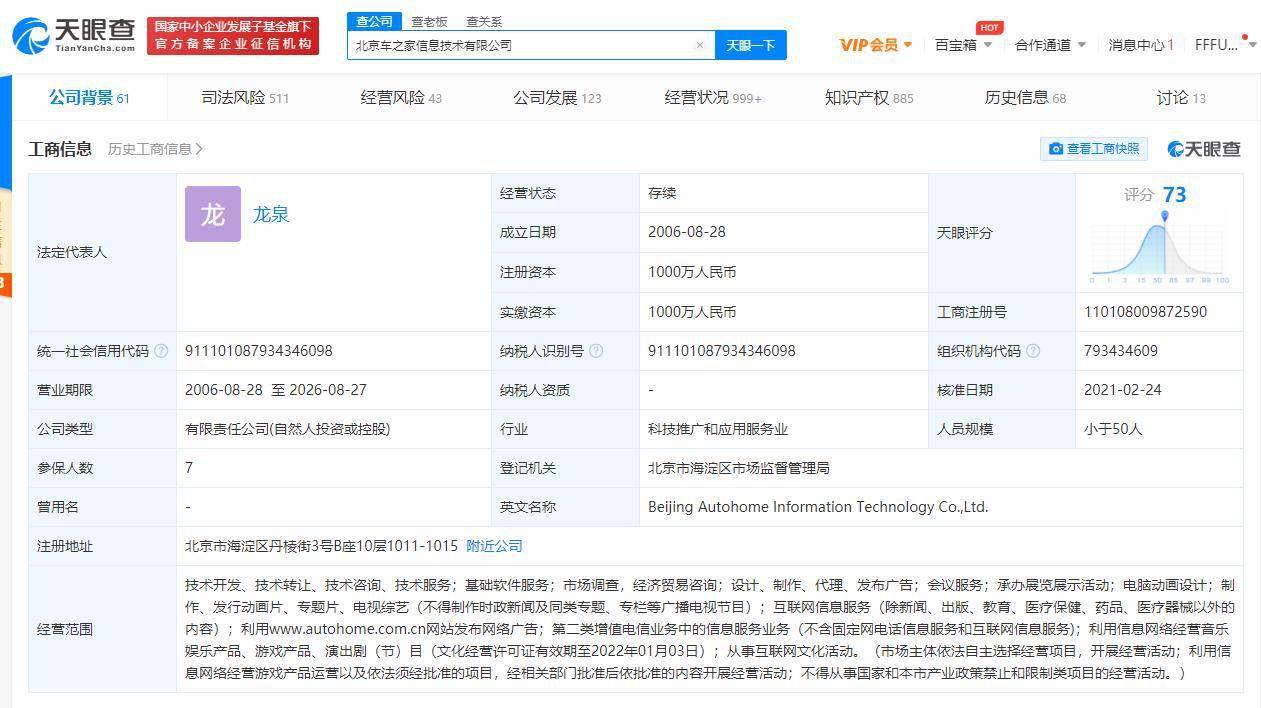Open 历史工商信息 with the chevron

(156, 149)
